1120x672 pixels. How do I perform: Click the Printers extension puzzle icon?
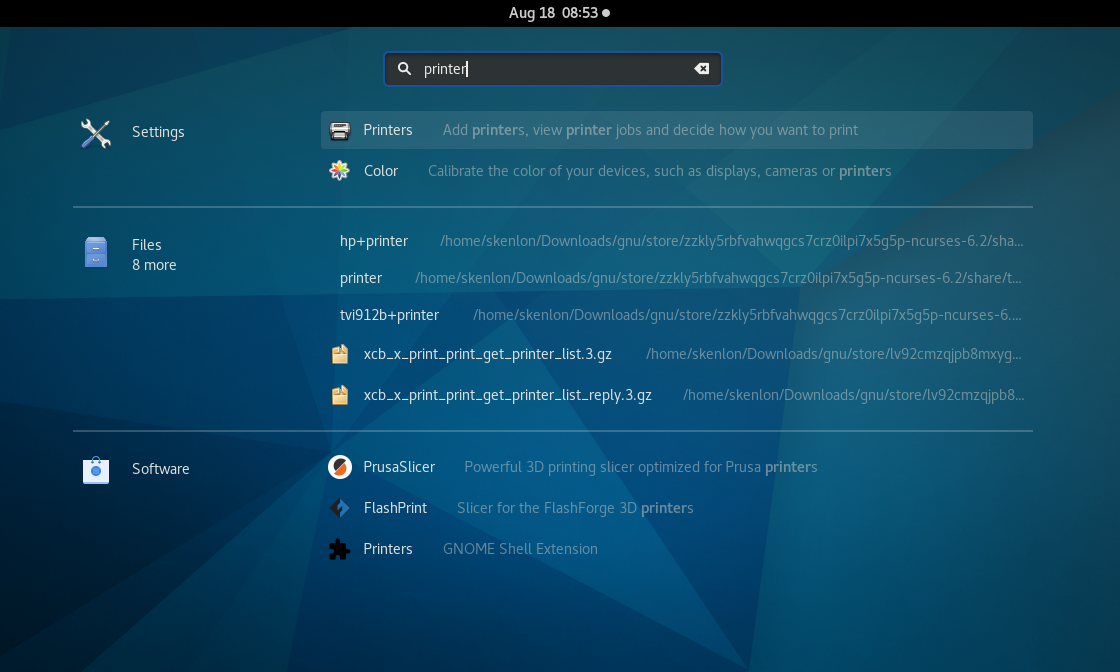[x=340, y=549]
